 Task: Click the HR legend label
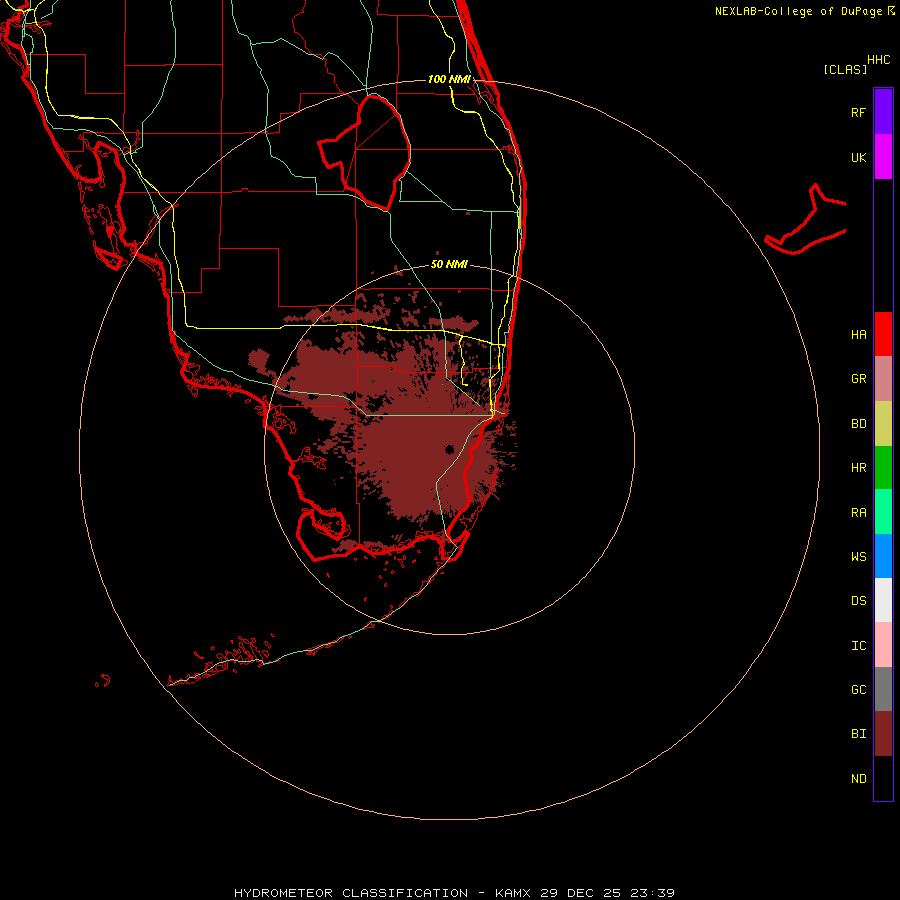[x=858, y=468]
